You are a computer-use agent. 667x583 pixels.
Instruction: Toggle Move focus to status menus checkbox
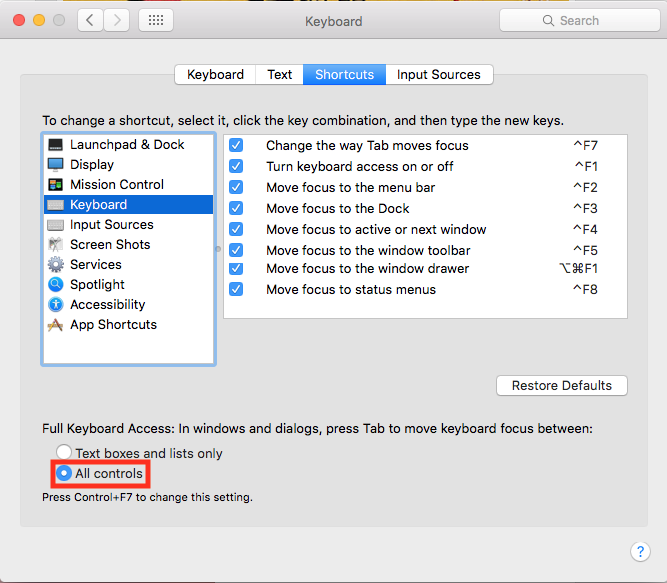pyautogui.click(x=236, y=290)
